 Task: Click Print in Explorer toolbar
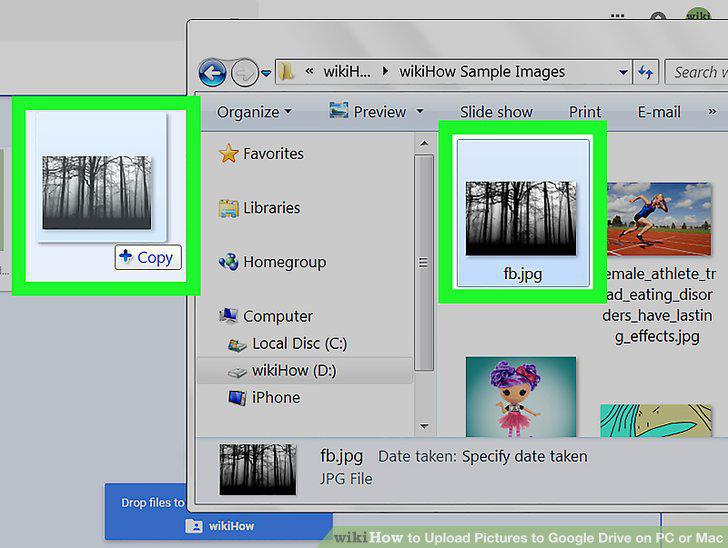(585, 112)
